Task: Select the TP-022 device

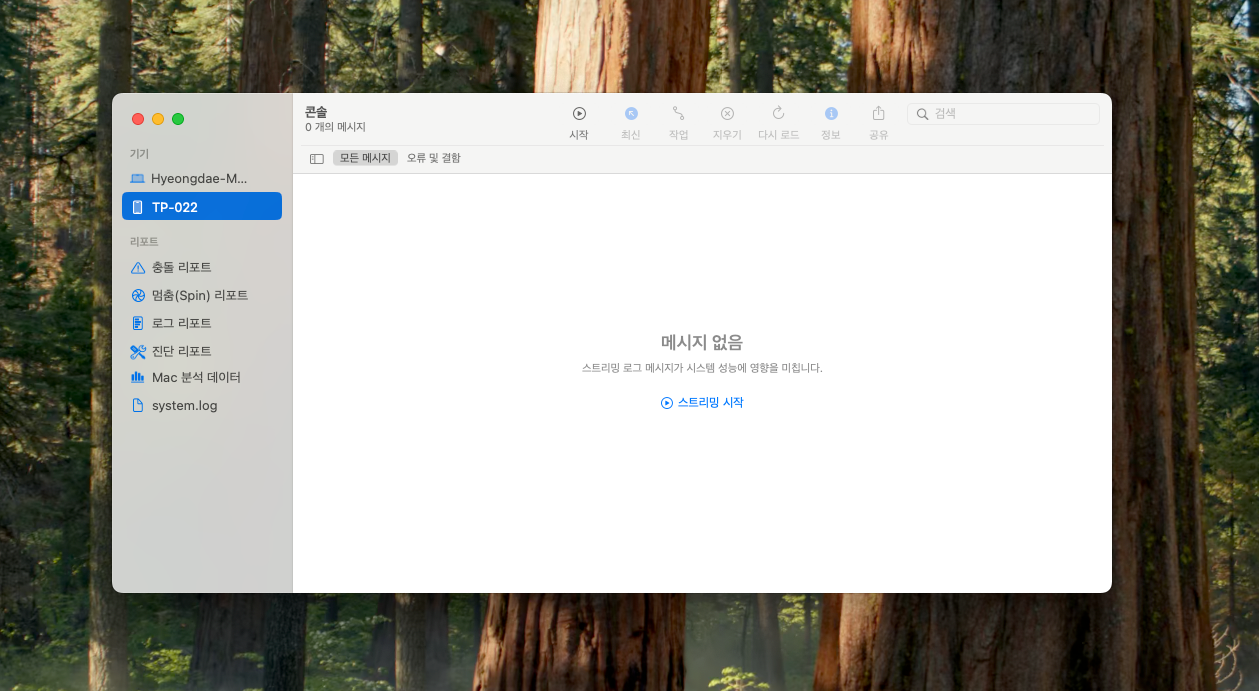Action: pyautogui.click(x=202, y=207)
